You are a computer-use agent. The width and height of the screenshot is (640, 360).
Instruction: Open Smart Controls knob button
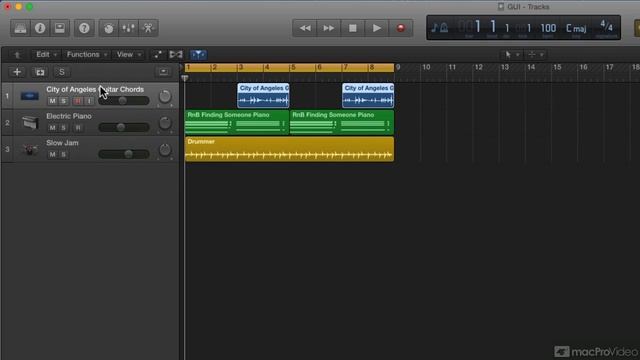109,28
